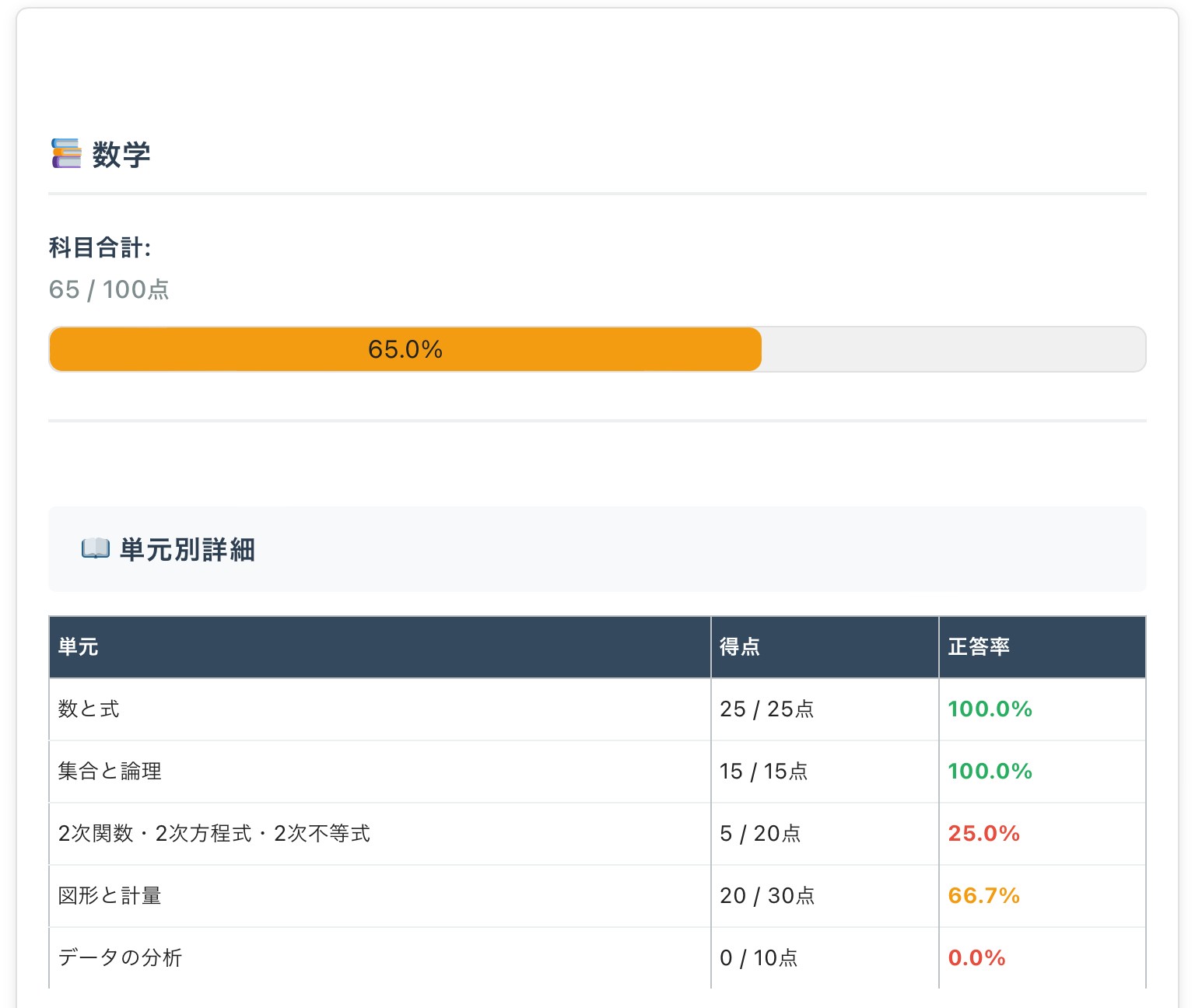Click the 数学 subject heading
Viewport: 1195px width, 1008px height.
pyautogui.click(x=121, y=155)
